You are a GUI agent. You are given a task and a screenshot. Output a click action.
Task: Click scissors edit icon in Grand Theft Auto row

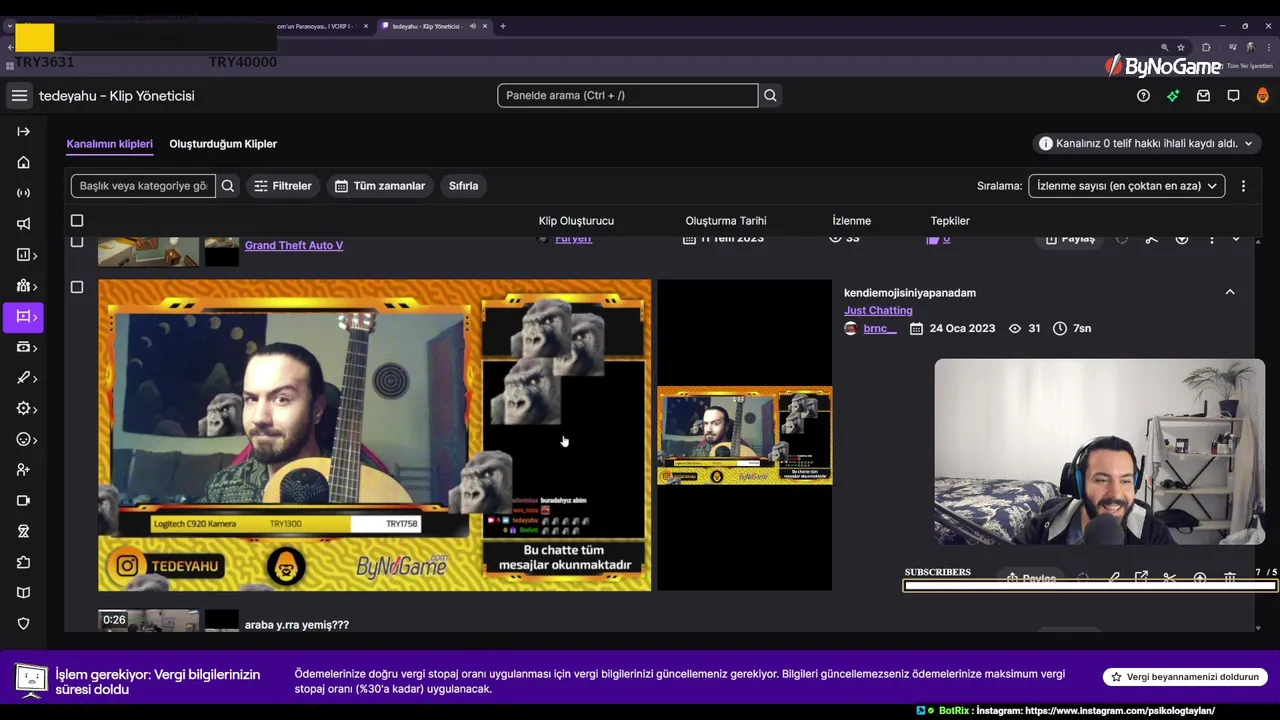coord(1151,239)
